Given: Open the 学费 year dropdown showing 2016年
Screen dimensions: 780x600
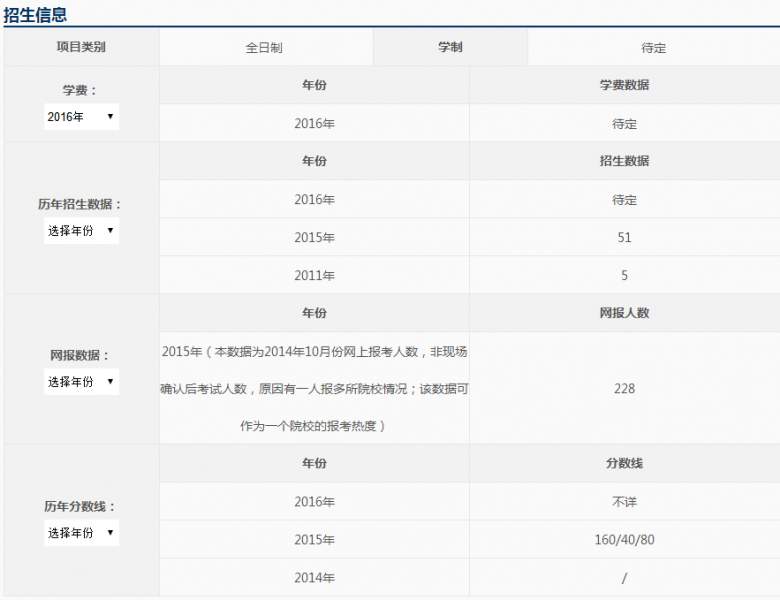Looking at the screenshot, I should click(81, 116).
